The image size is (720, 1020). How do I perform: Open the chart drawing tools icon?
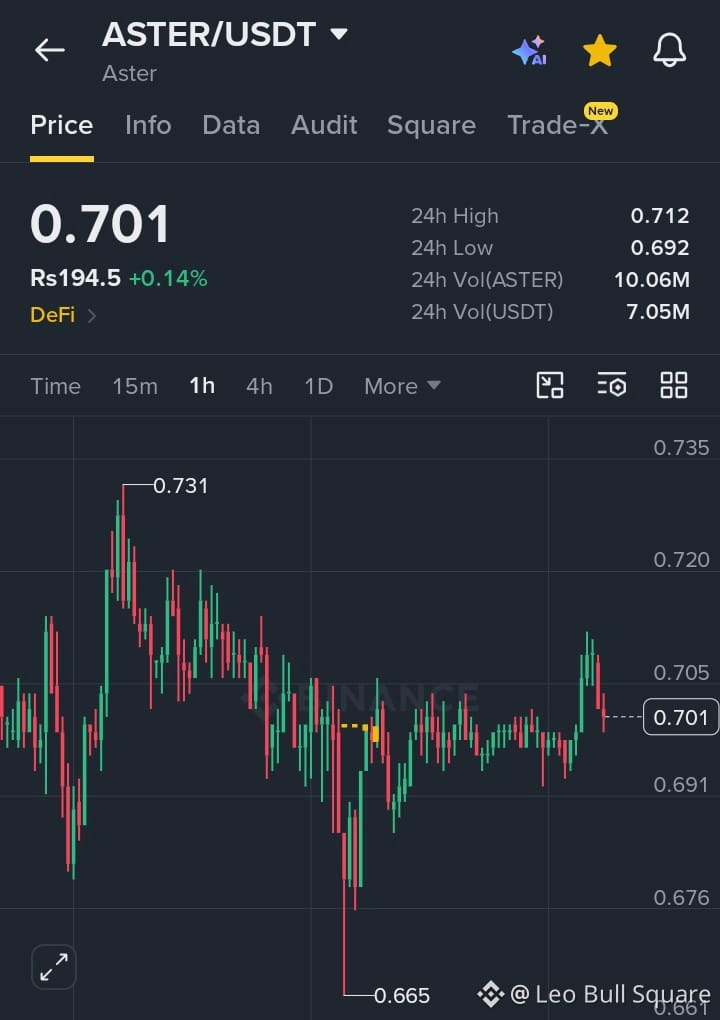coord(550,385)
